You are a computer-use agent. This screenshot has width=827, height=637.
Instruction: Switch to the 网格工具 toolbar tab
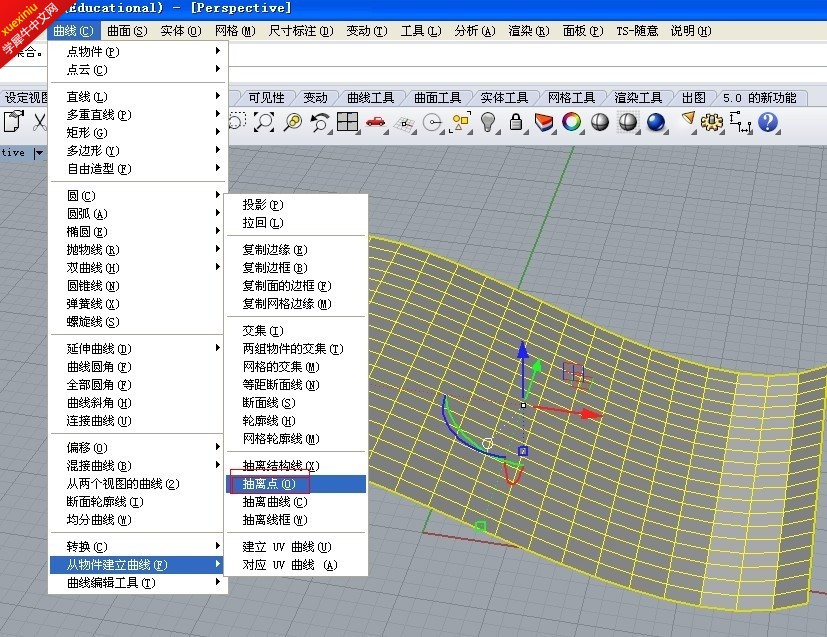571,98
